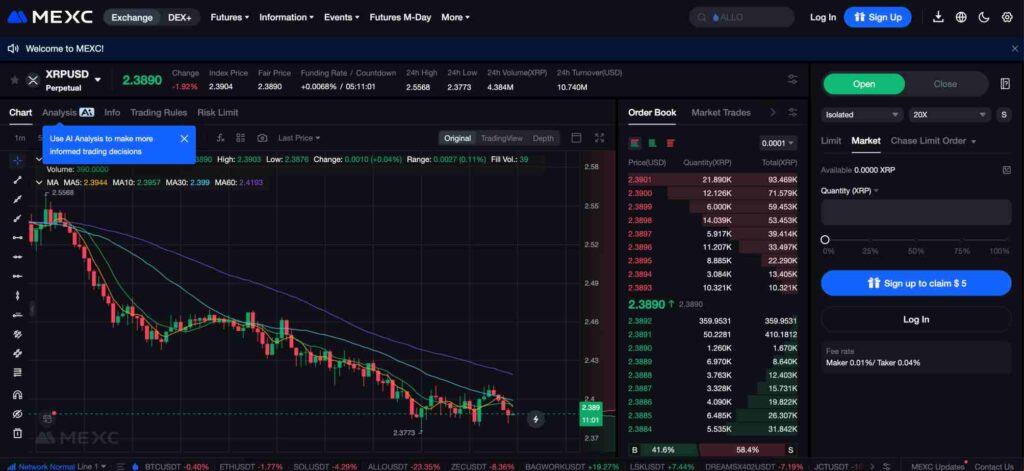
Task: Click the Quantity (XRP) input field
Action: [916, 213]
